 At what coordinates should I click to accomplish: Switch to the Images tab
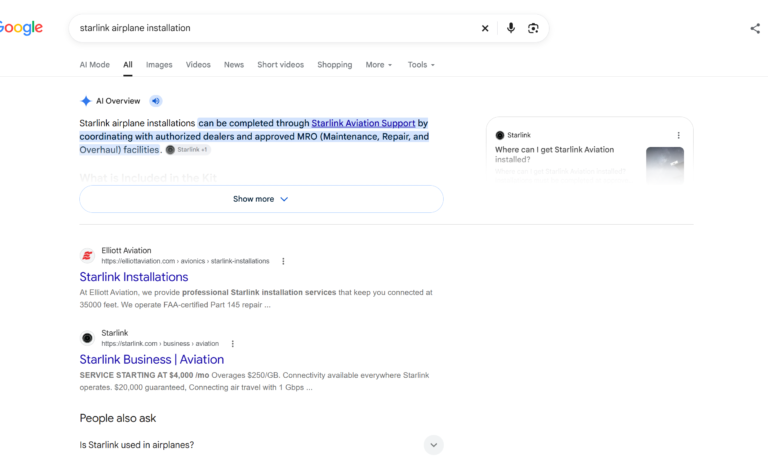[159, 65]
